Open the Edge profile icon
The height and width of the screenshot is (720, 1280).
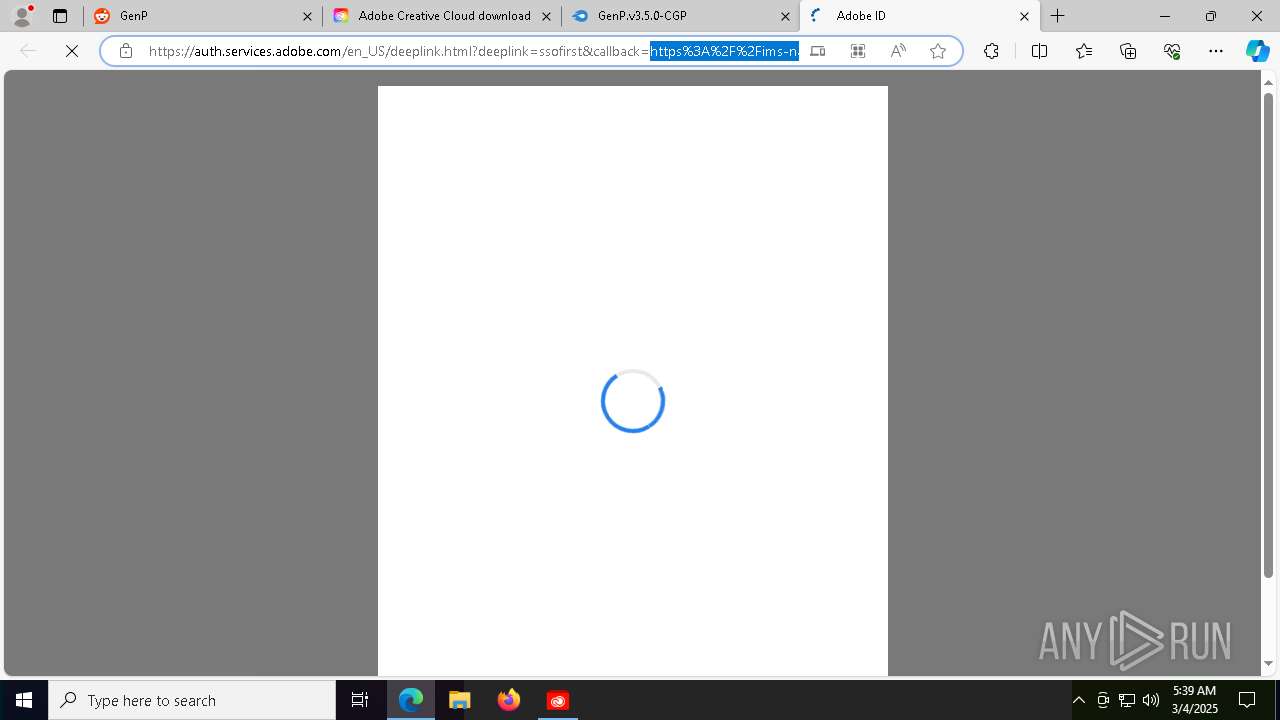pyautogui.click(x=22, y=16)
